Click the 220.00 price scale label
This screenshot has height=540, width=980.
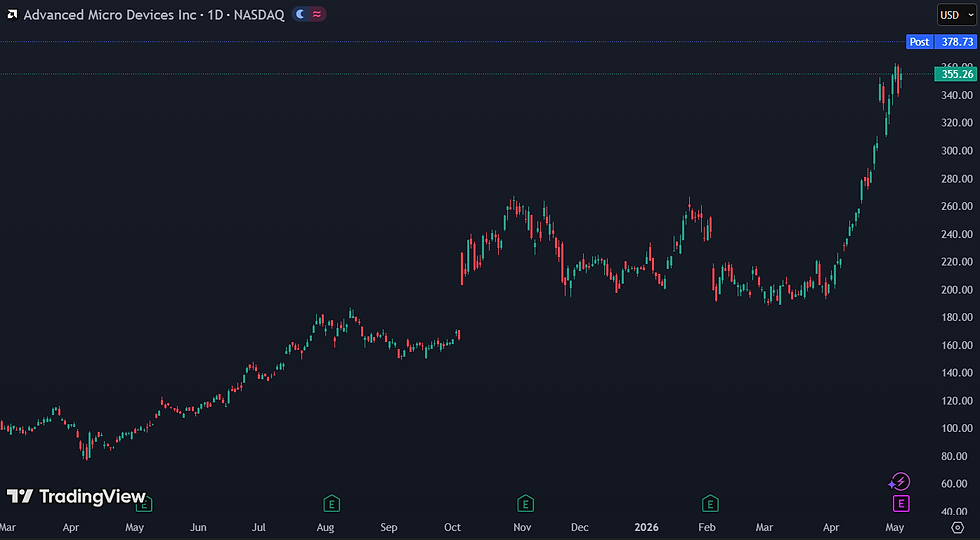pyautogui.click(x=957, y=262)
